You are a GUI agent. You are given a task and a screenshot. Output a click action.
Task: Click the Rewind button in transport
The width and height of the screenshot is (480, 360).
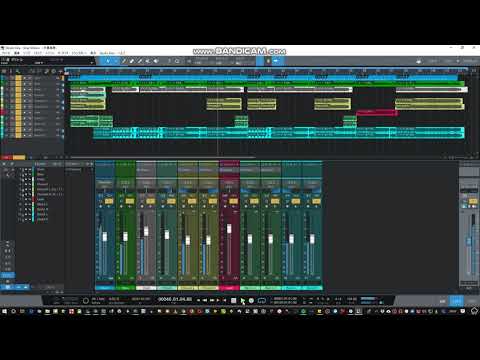[x=205, y=301]
